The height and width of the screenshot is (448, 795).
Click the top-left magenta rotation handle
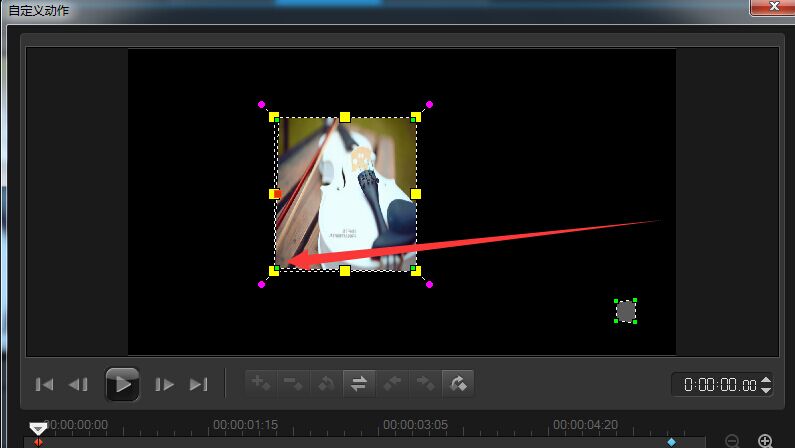262,104
